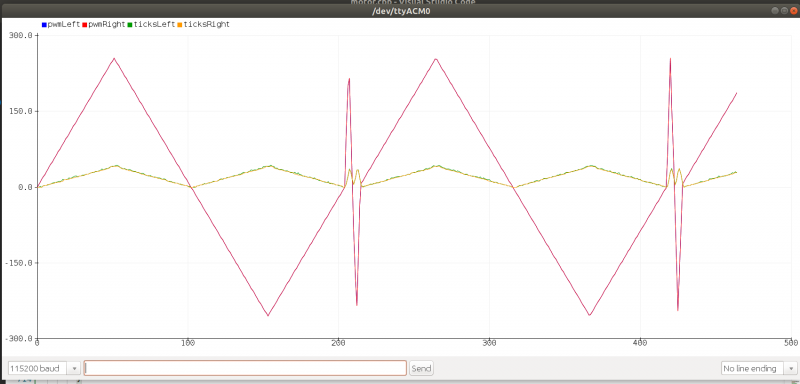Click the 300 x-axis tick label
Viewport: 800px width, 384px height.
[x=489, y=343]
